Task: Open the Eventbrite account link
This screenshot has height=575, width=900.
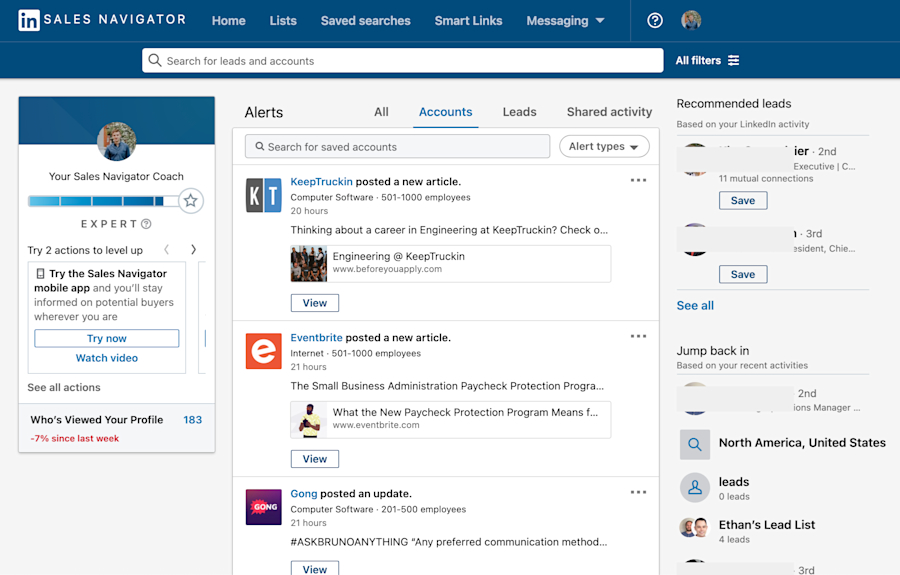Action: pos(316,337)
